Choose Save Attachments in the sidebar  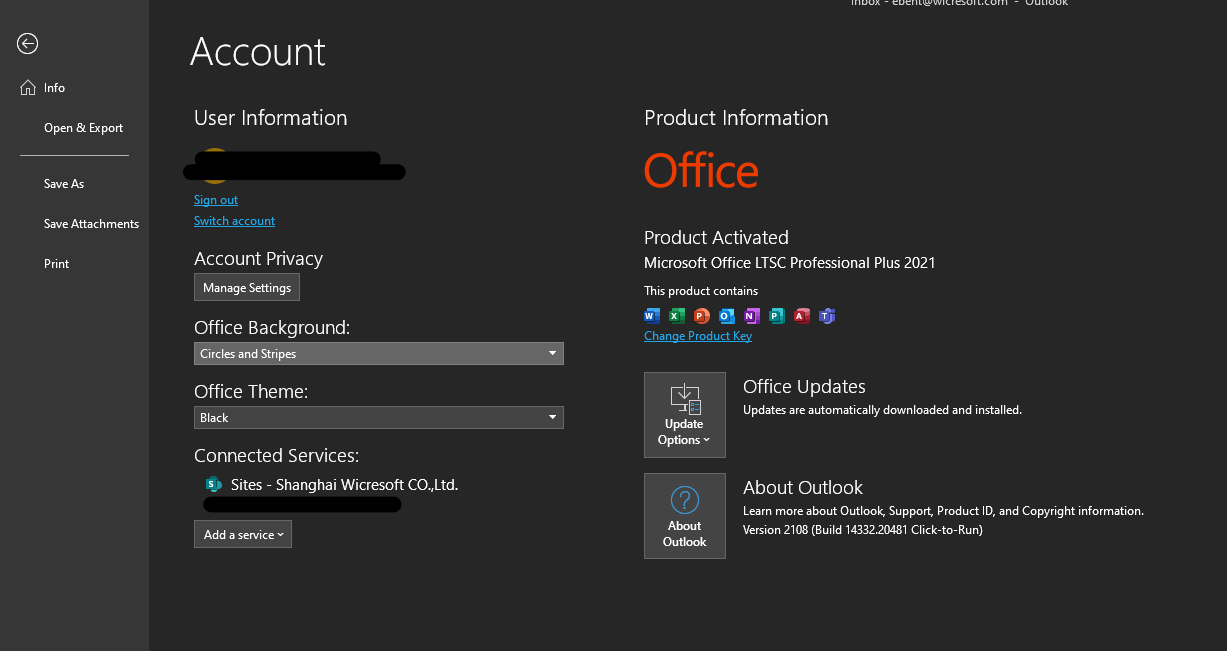click(91, 224)
